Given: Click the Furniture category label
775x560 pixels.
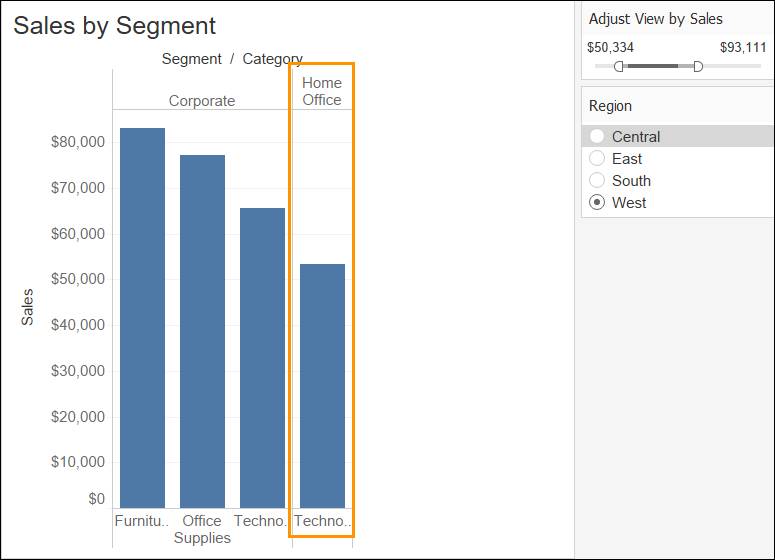Looking at the screenshot, I should [142, 521].
